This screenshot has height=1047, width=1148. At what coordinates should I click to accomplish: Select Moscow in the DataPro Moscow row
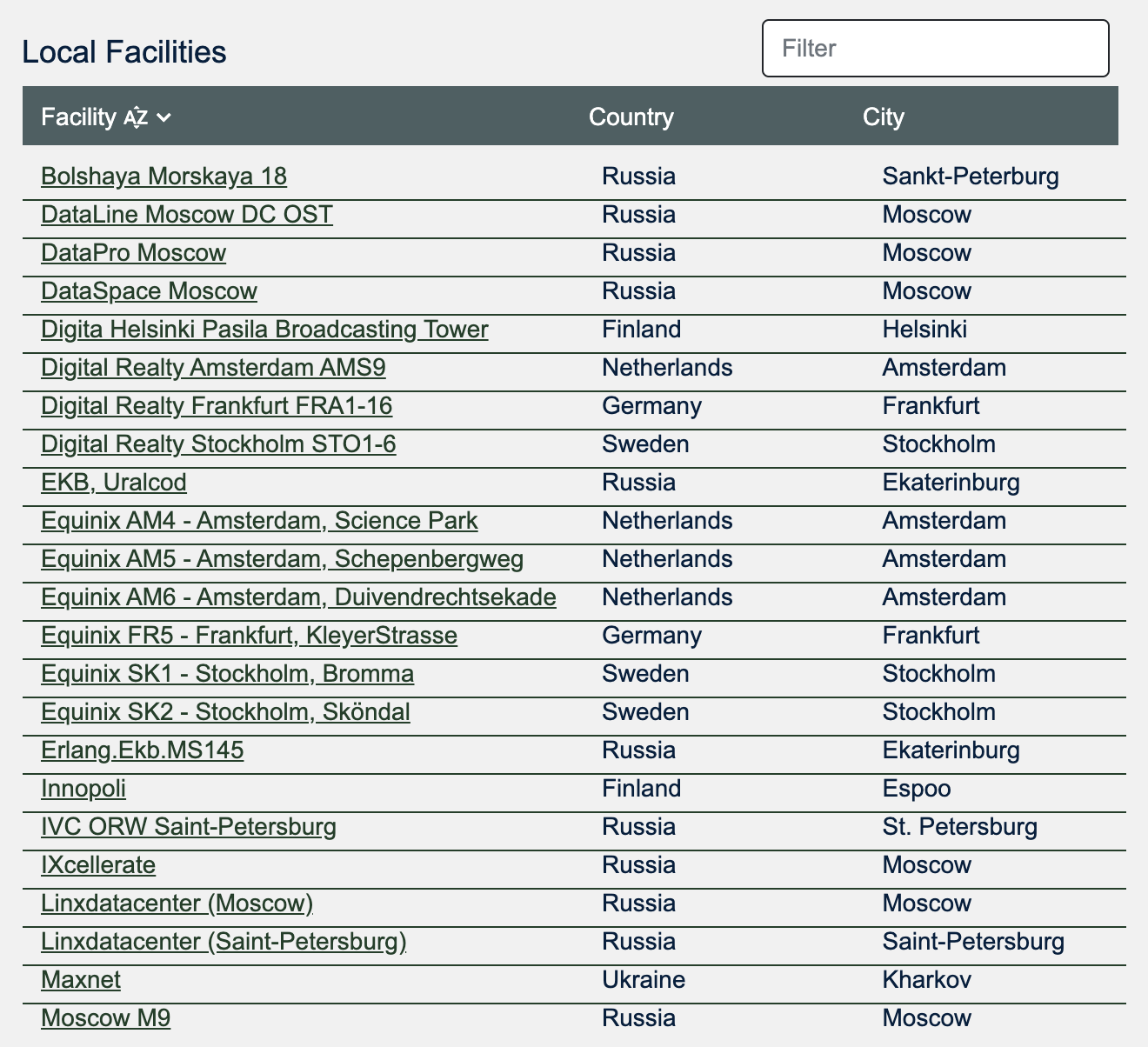(x=927, y=253)
